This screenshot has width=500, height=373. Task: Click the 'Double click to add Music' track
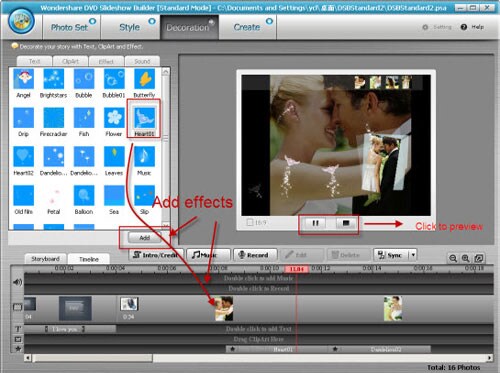tap(259, 278)
